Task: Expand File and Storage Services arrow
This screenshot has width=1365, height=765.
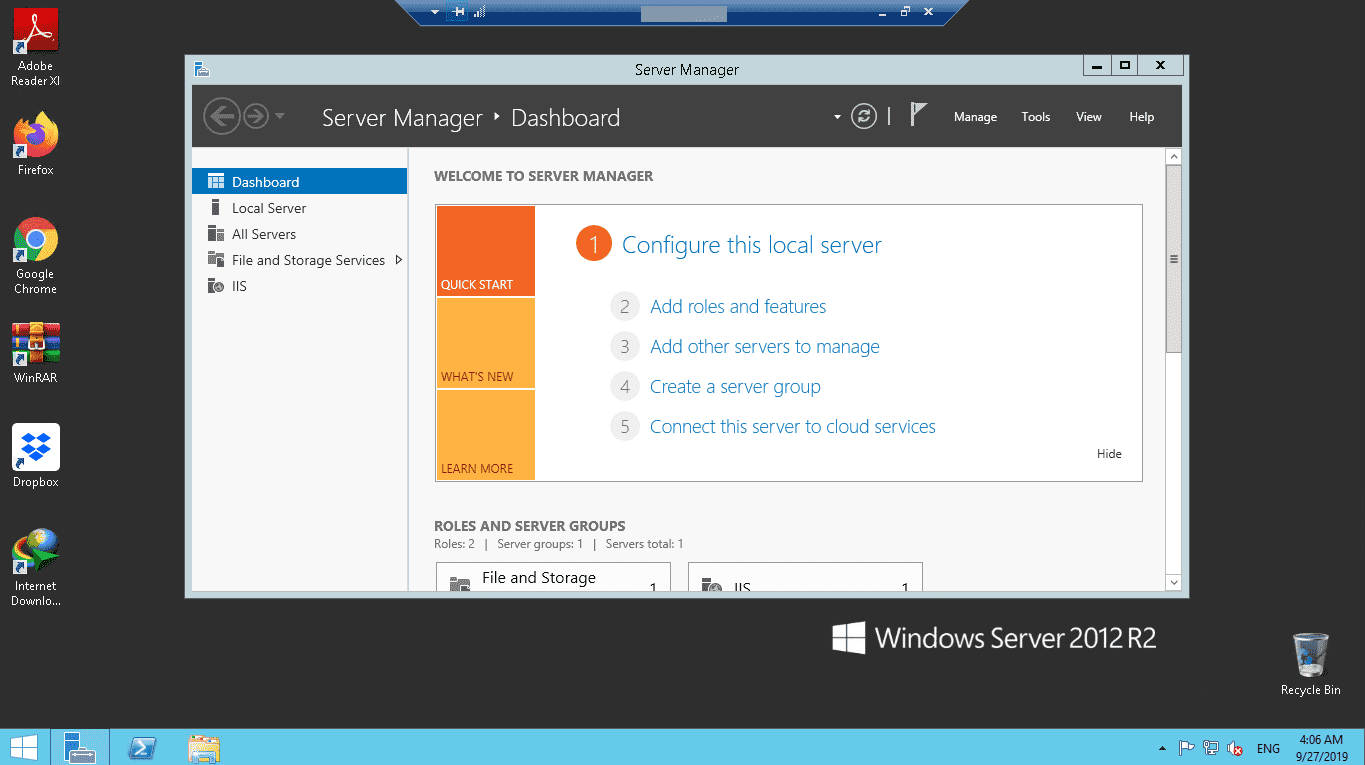Action: click(399, 260)
